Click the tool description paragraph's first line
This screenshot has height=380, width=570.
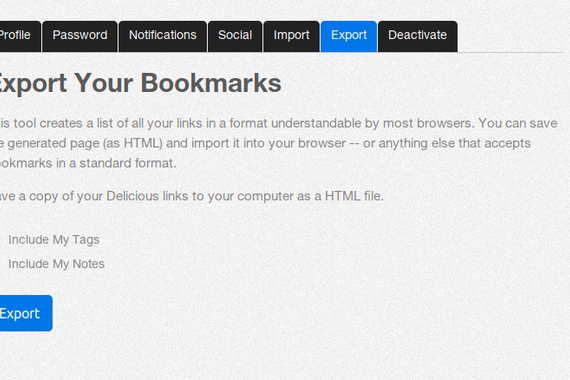coord(278,123)
